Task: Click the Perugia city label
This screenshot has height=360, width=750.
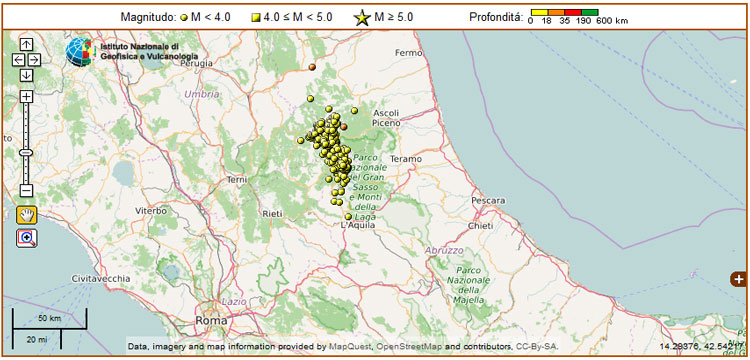Action: coord(197,63)
